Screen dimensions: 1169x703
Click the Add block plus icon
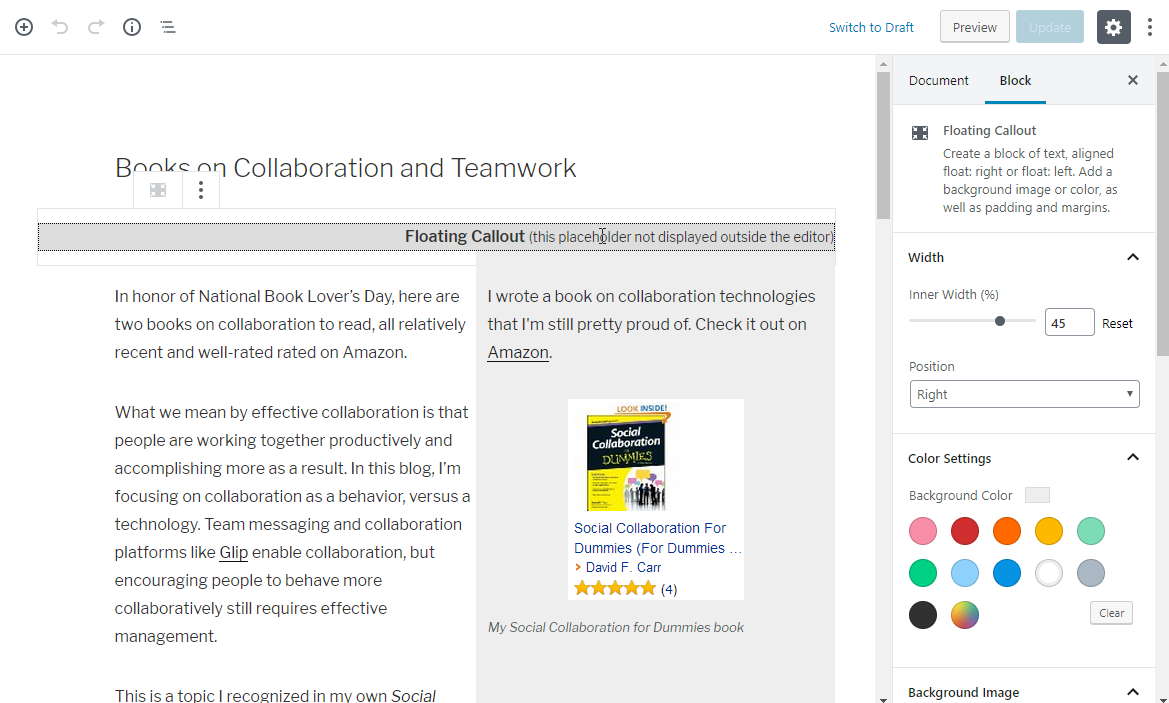24,28
